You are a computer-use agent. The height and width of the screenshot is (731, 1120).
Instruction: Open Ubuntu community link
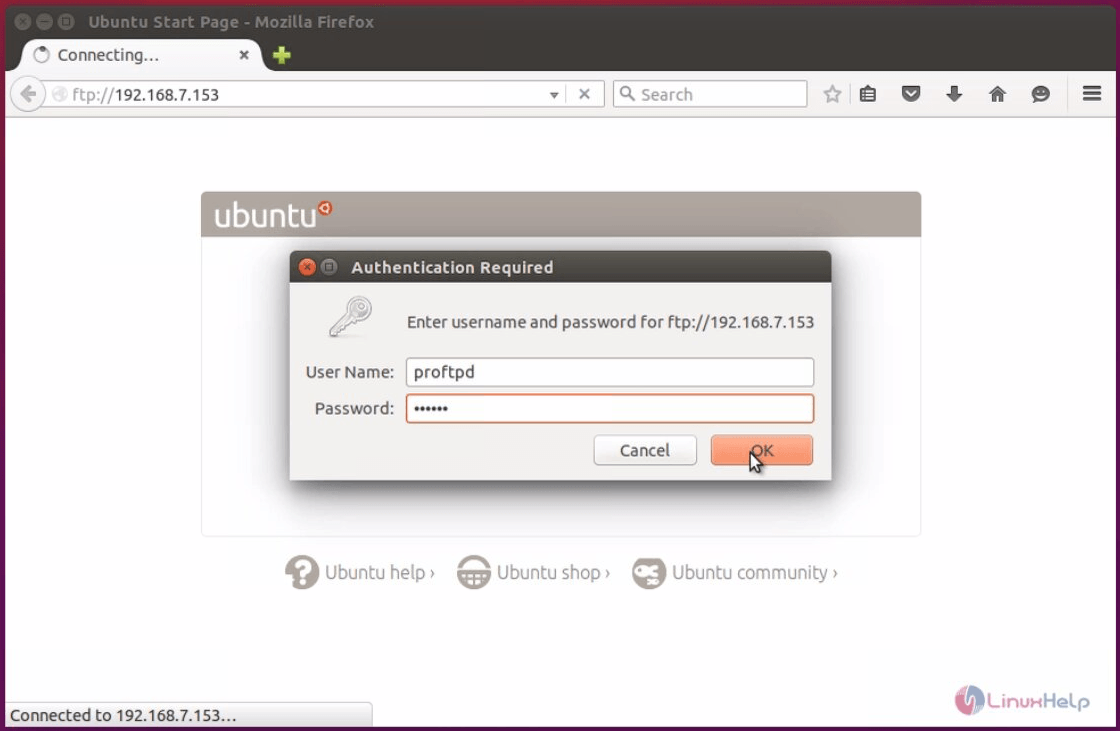754,572
